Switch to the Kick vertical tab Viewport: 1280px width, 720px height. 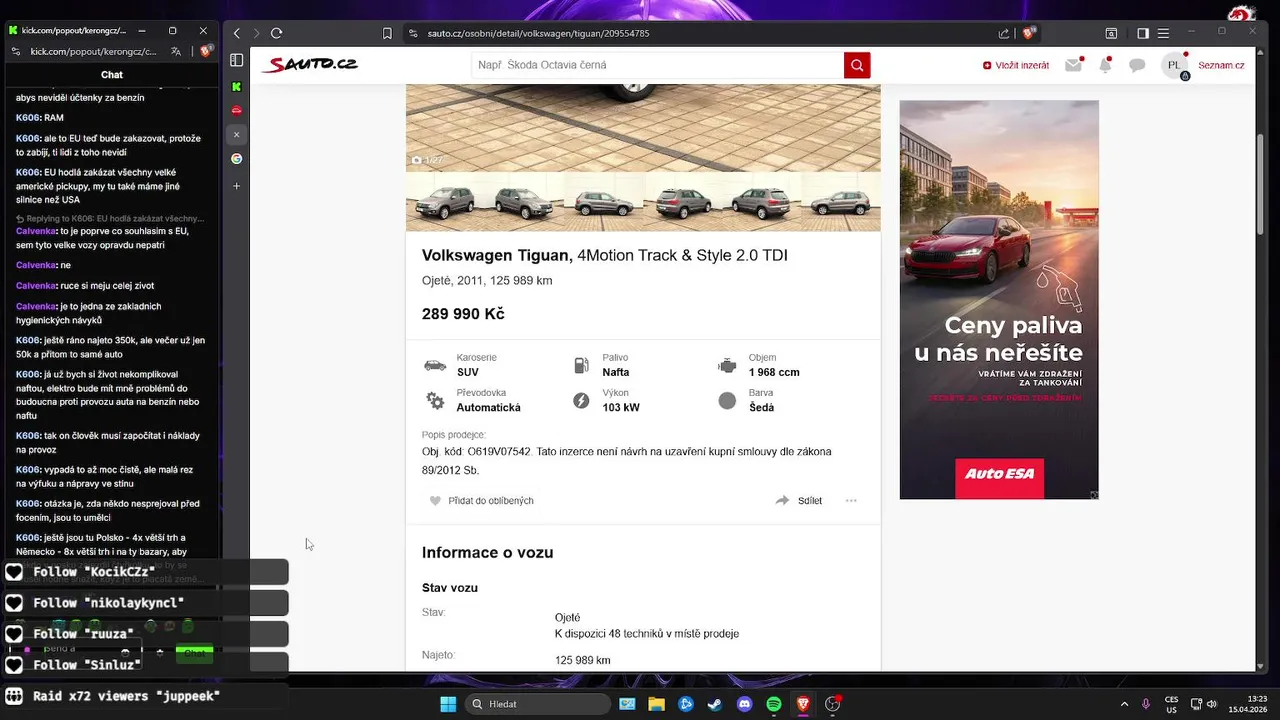pos(237,87)
